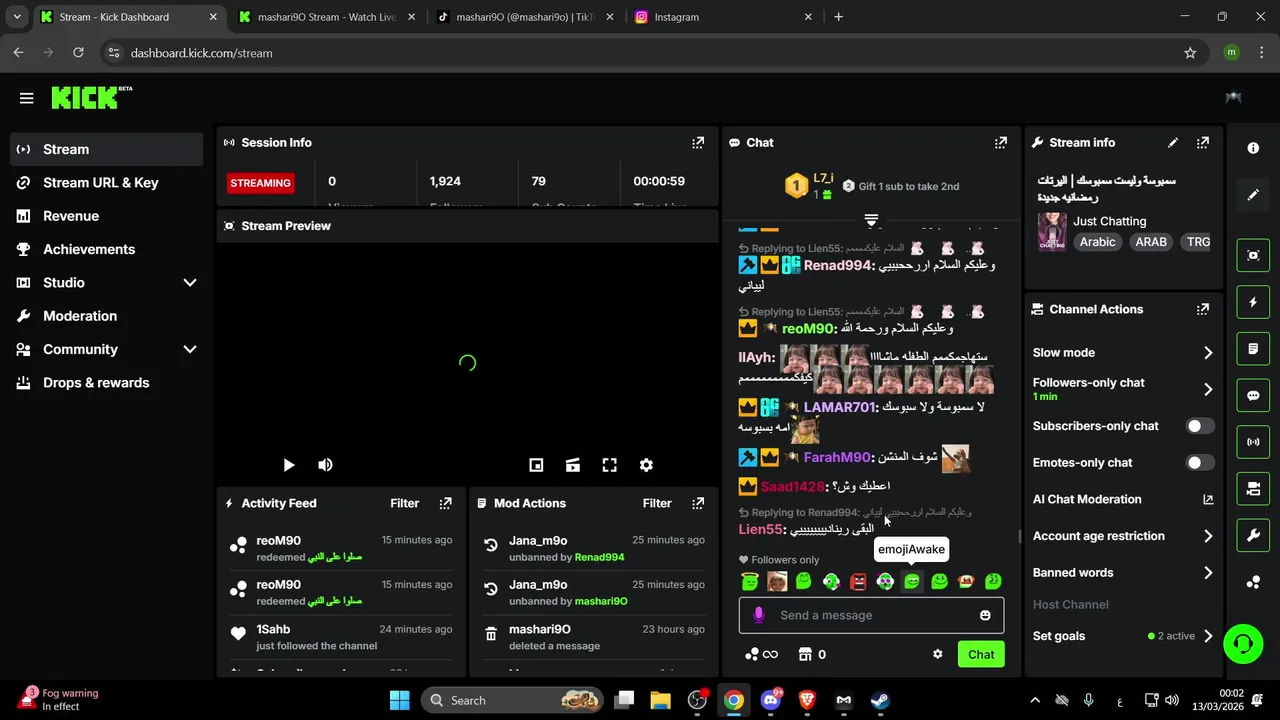Click the document icon in the right sidebar
The image size is (1280, 720).
point(1253,349)
